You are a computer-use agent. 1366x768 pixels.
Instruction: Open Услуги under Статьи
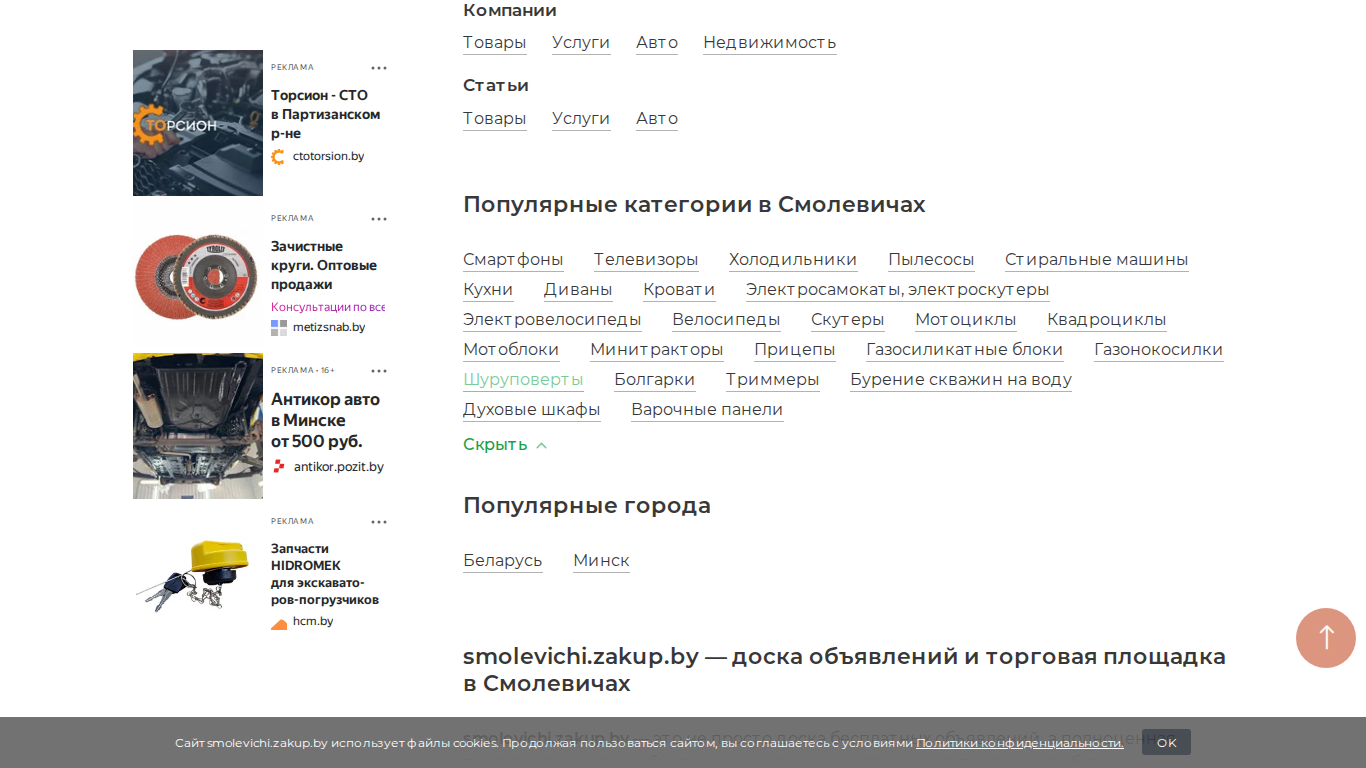coord(581,119)
